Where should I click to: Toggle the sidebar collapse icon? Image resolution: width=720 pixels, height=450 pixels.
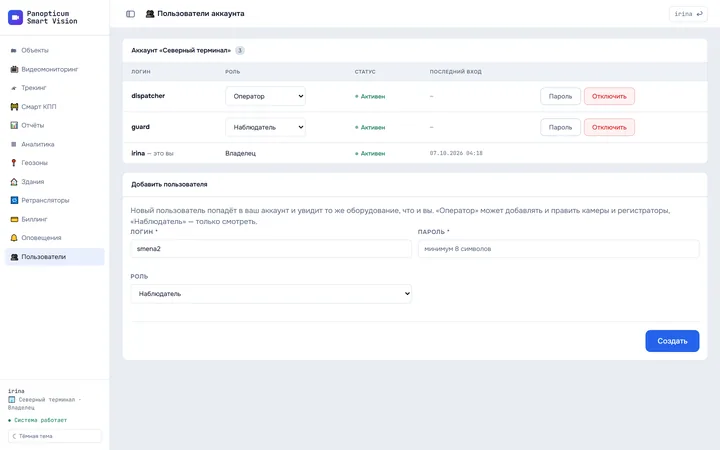(x=130, y=14)
